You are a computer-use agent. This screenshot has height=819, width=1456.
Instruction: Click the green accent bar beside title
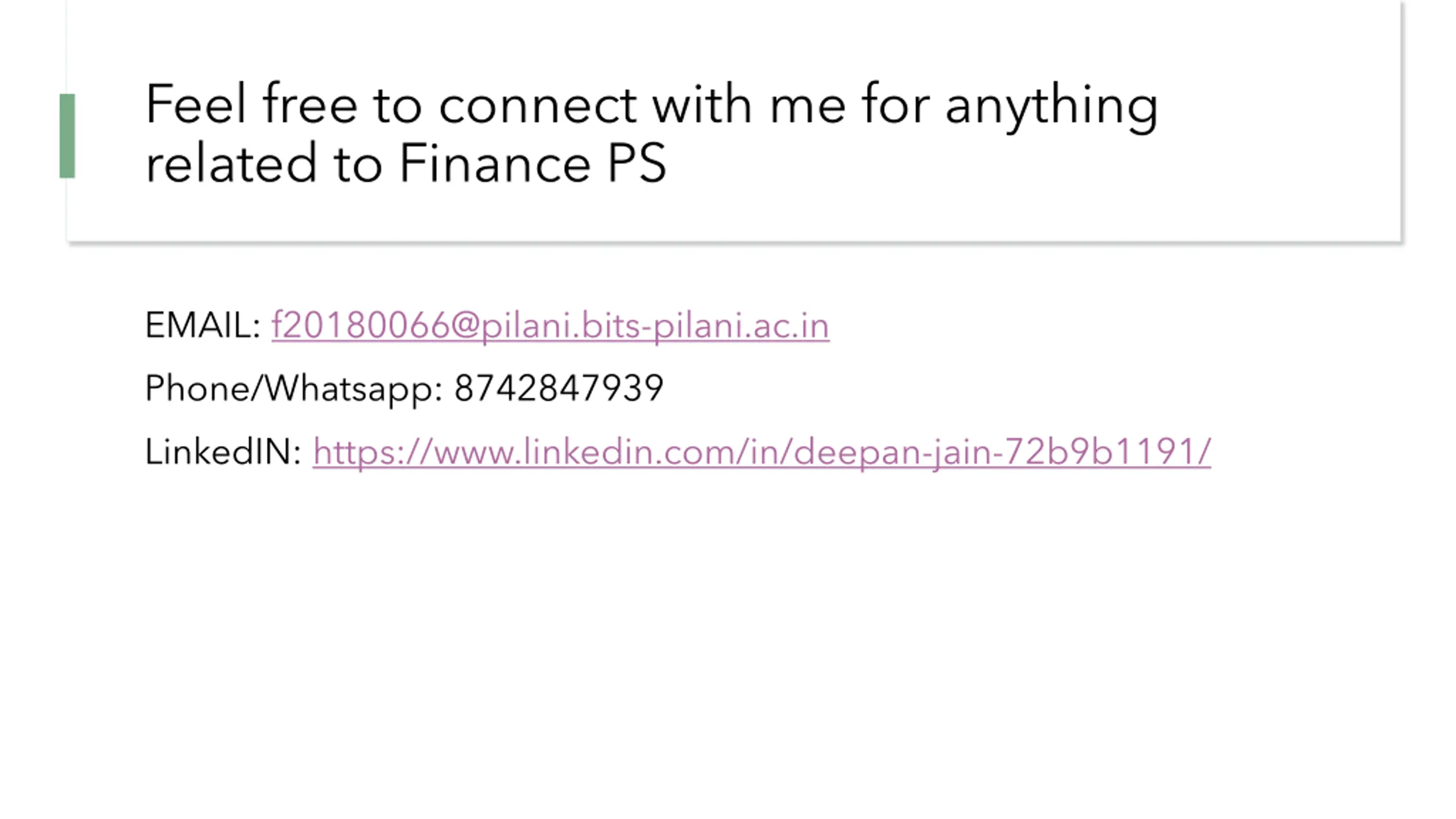(67, 136)
